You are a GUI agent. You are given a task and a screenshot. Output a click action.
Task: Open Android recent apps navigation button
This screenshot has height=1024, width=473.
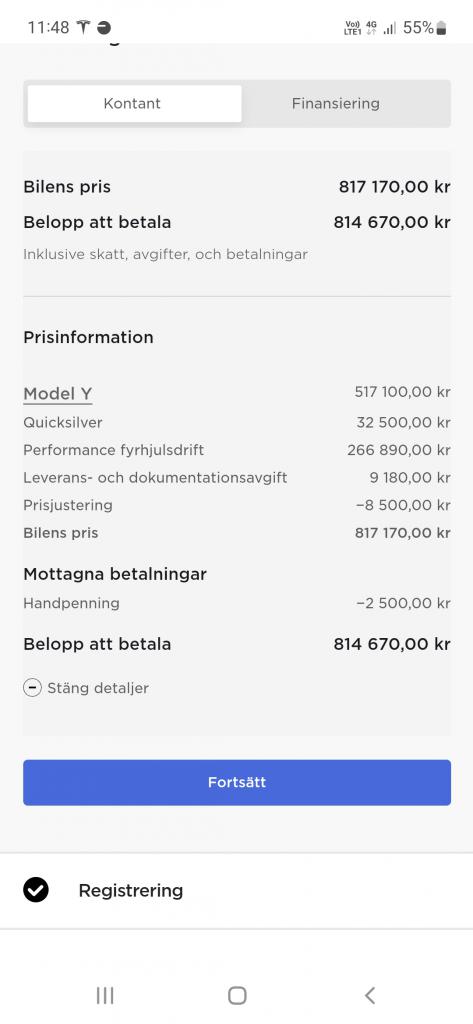coord(105,995)
